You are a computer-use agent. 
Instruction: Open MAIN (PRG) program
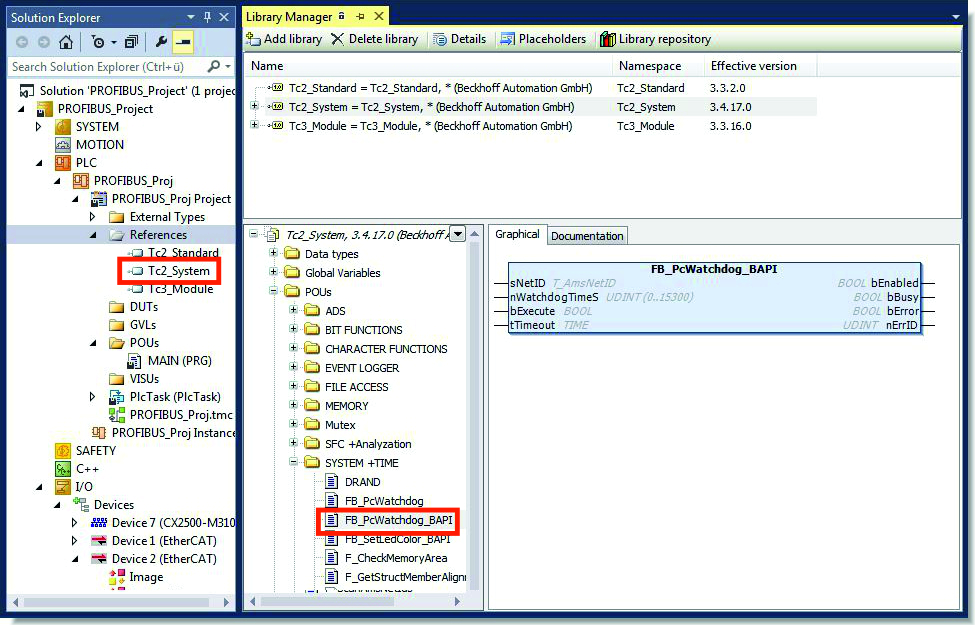179,361
